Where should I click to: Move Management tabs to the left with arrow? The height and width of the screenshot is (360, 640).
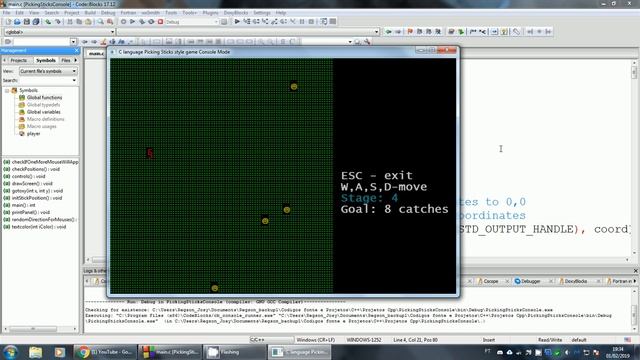point(4,60)
